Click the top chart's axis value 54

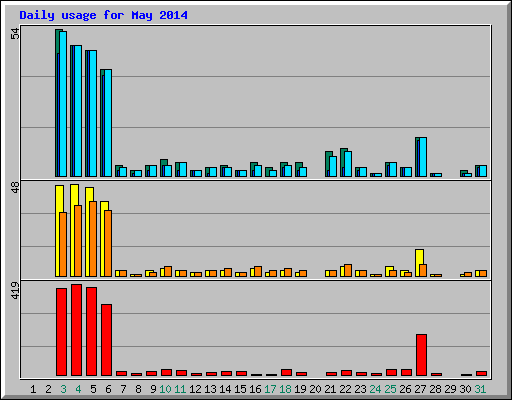(x=15, y=34)
